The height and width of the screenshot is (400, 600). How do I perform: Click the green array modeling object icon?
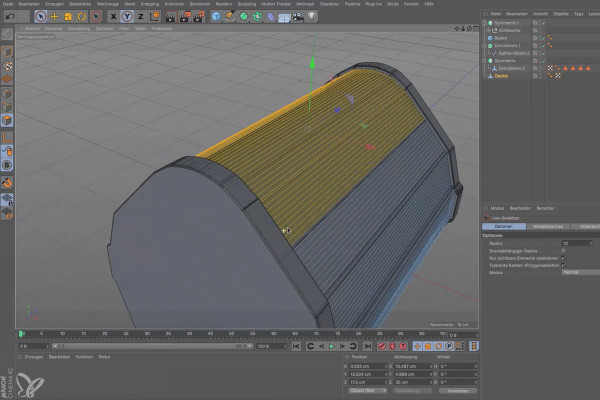click(258, 17)
